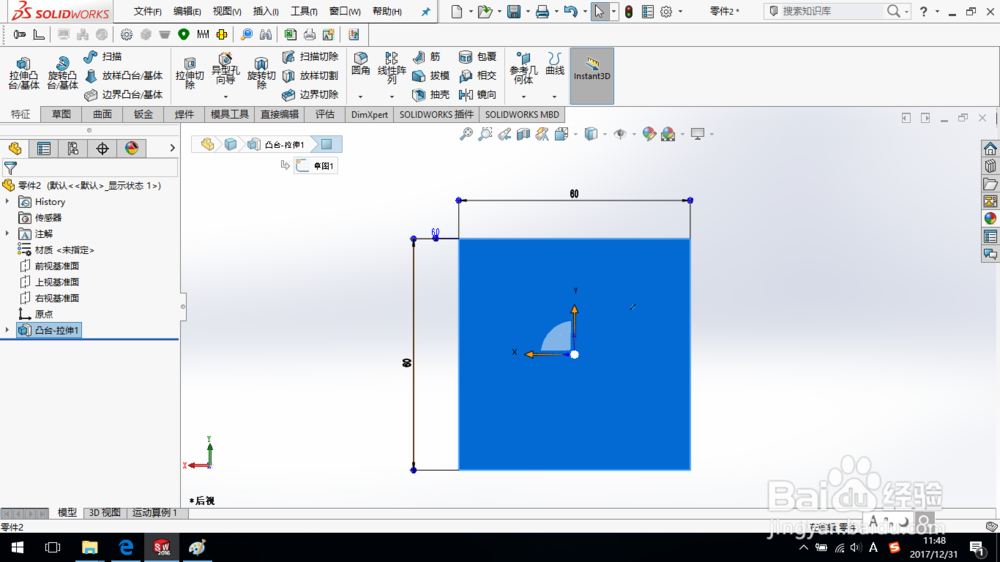This screenshot has width=1000, height=562.
Task: Click the 草图1 breadcrumb item
Action: pyautogui.click(x=316, y=166)
